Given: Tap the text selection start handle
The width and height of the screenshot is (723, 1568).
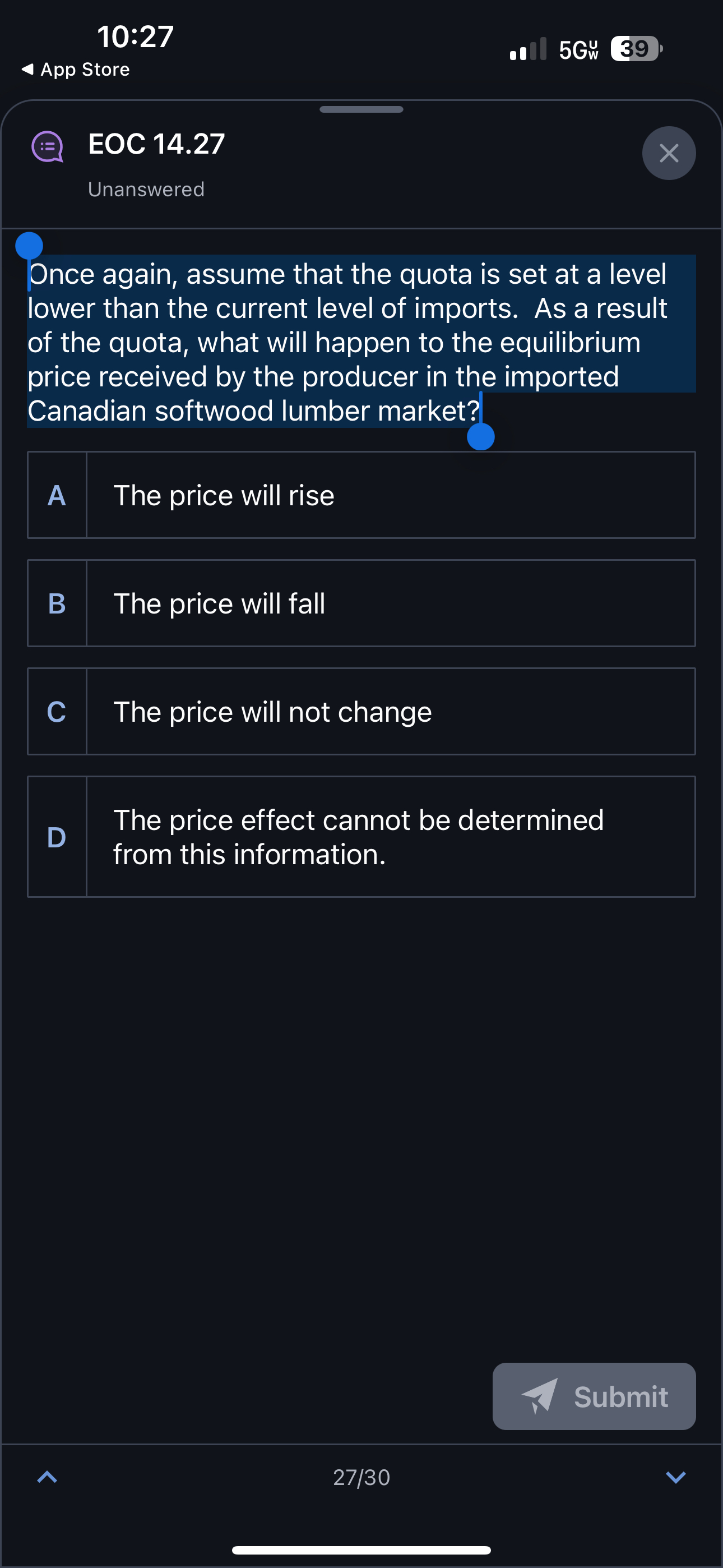Looking at the screenshot, I should 29,246.
